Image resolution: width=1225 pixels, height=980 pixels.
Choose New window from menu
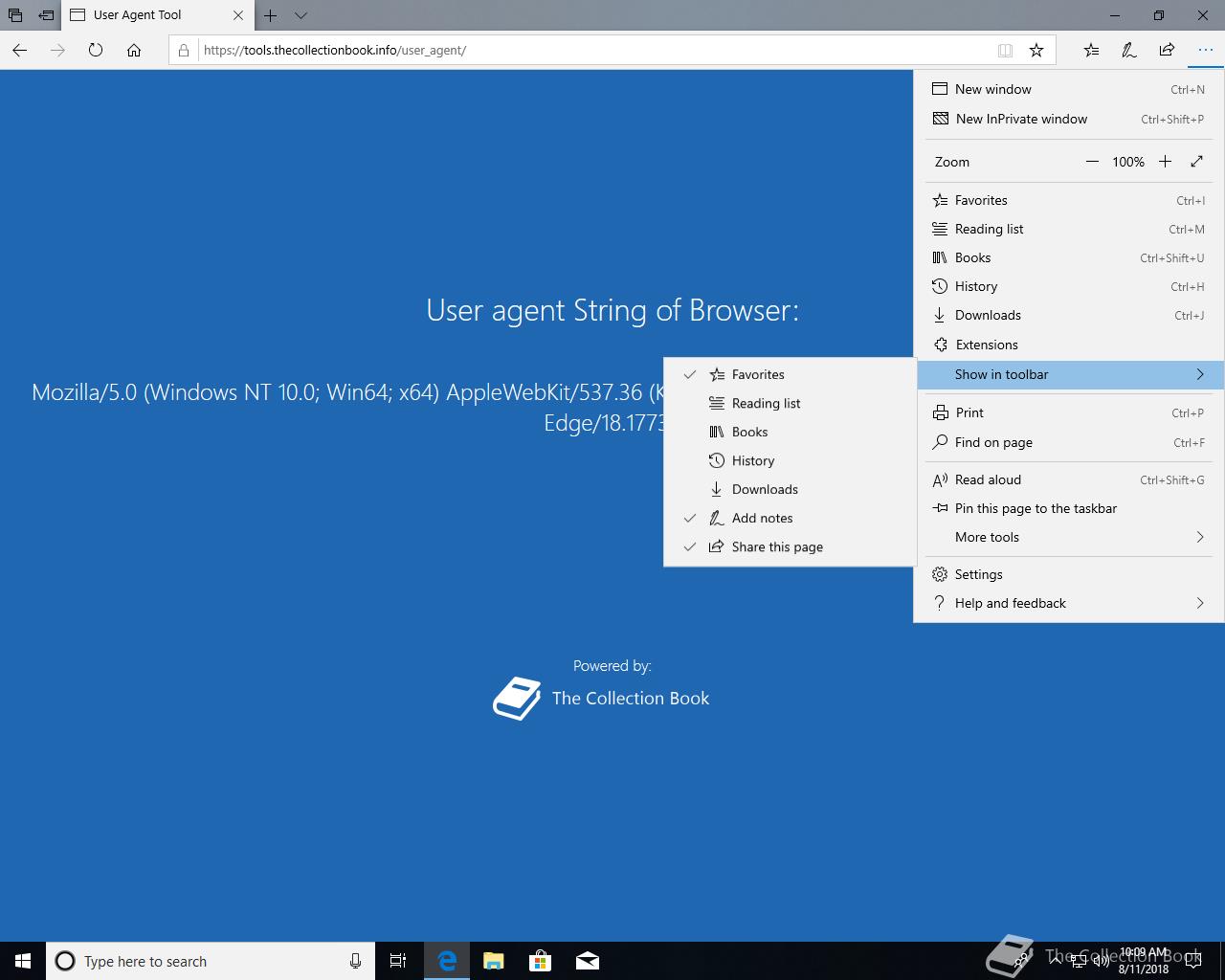click(1068, 89)
